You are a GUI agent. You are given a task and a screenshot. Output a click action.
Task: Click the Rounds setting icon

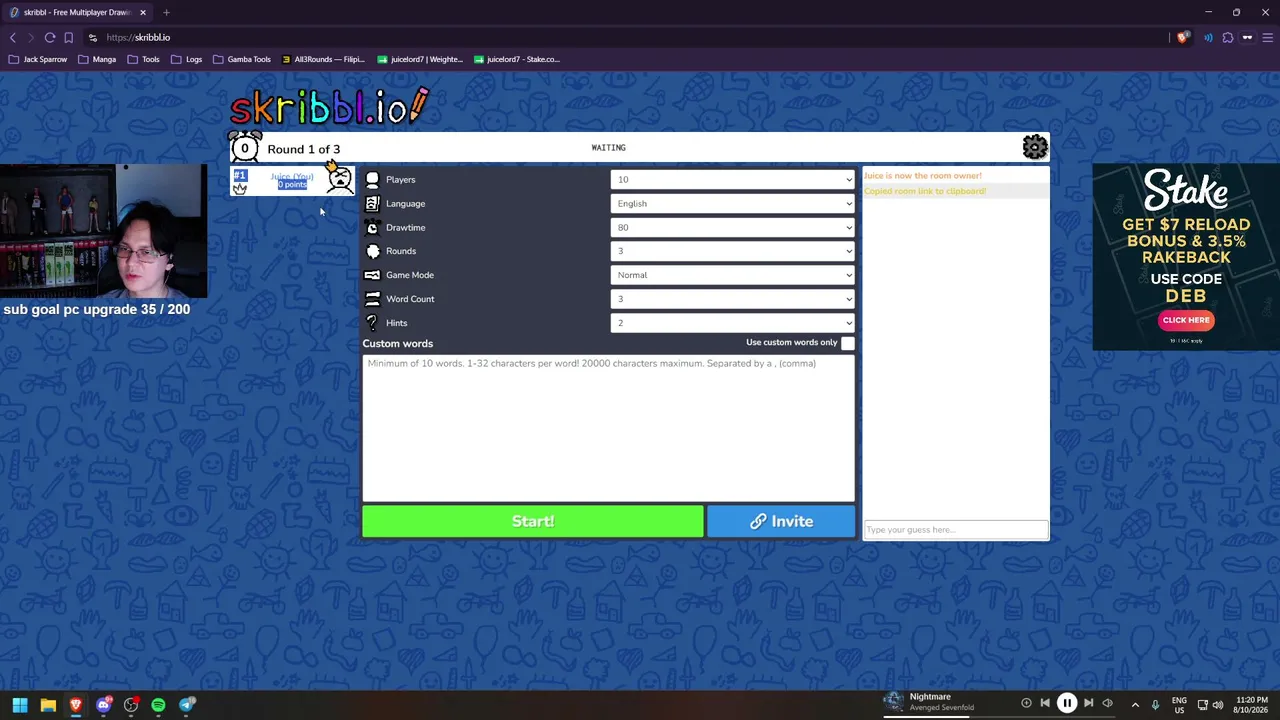tap(372, 251)
